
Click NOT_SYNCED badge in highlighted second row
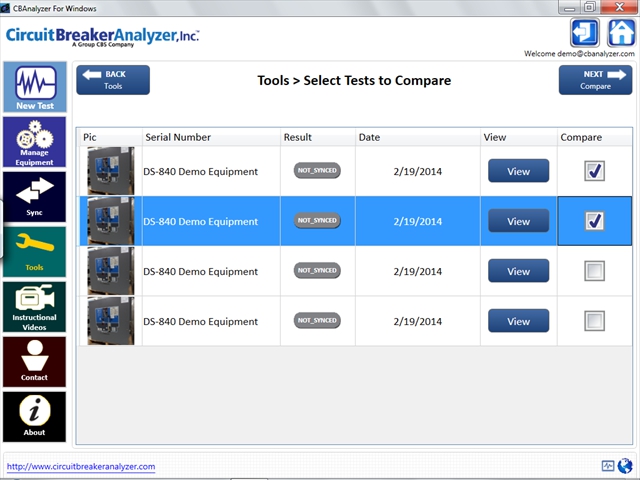click(317, 220)
